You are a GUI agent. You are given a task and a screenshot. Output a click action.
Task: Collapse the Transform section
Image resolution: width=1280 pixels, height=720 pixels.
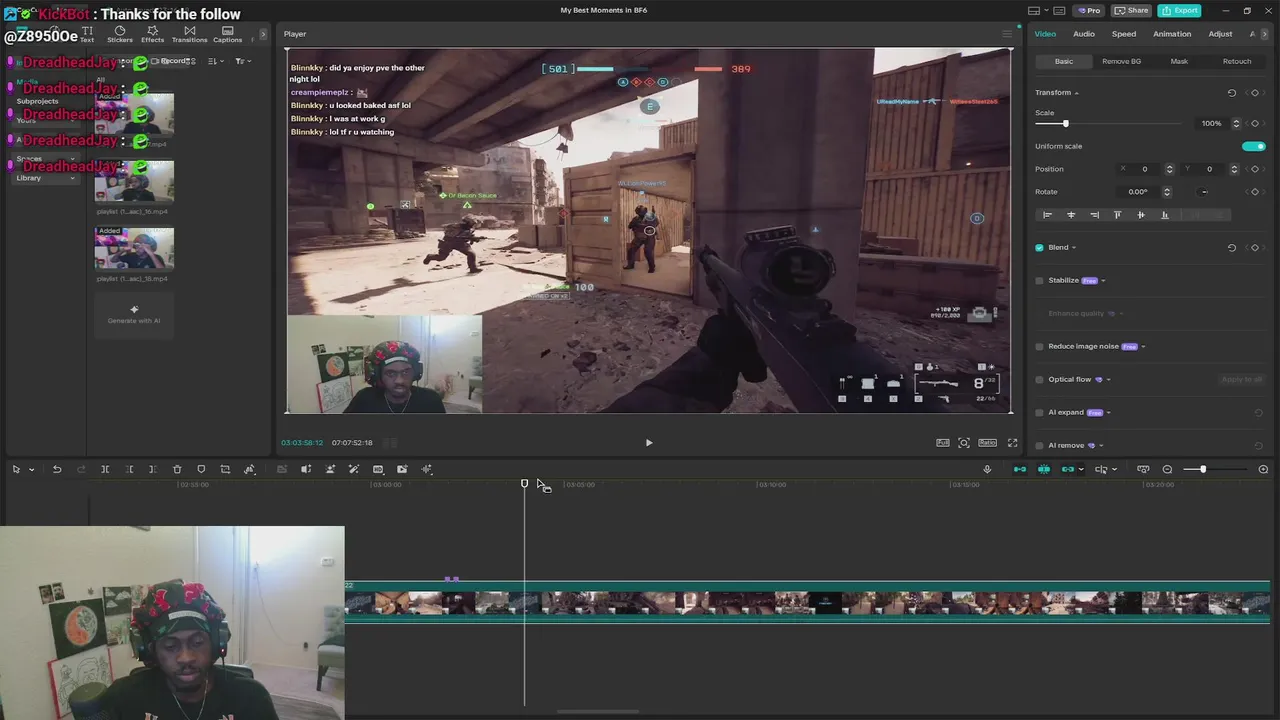(1076, 93)
